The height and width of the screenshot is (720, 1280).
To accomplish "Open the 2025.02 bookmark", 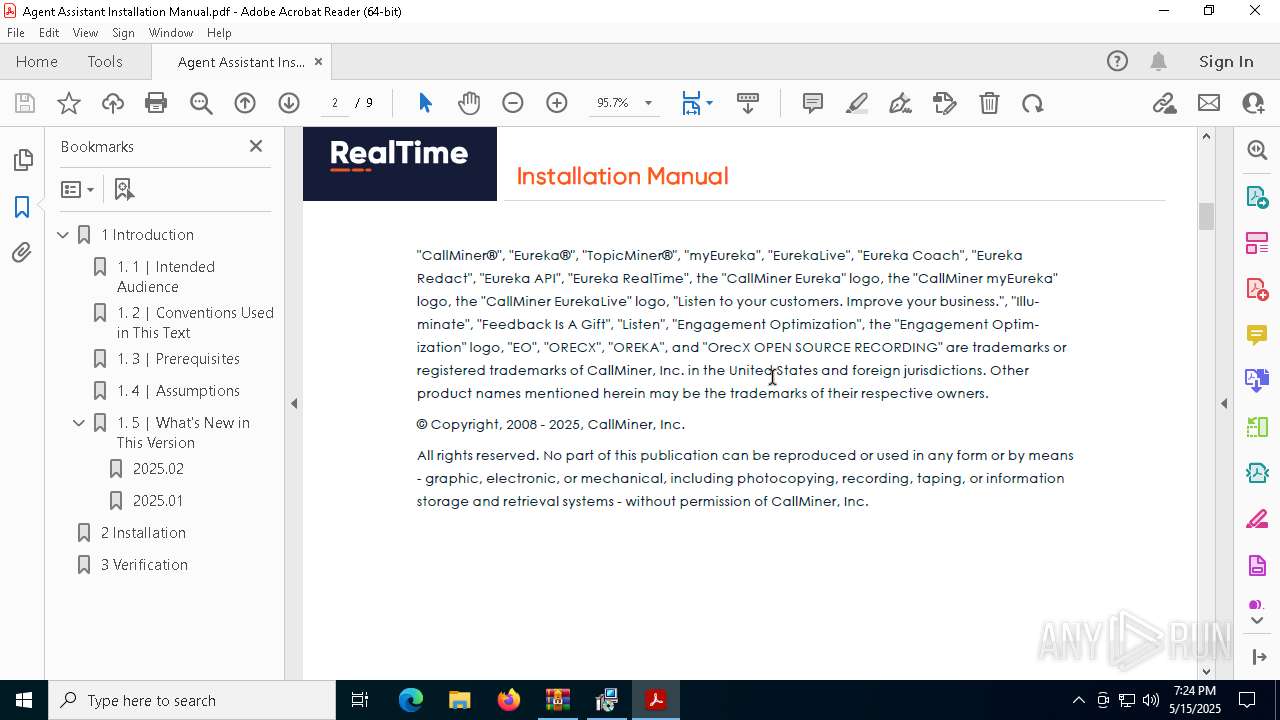I will point(158,469).
